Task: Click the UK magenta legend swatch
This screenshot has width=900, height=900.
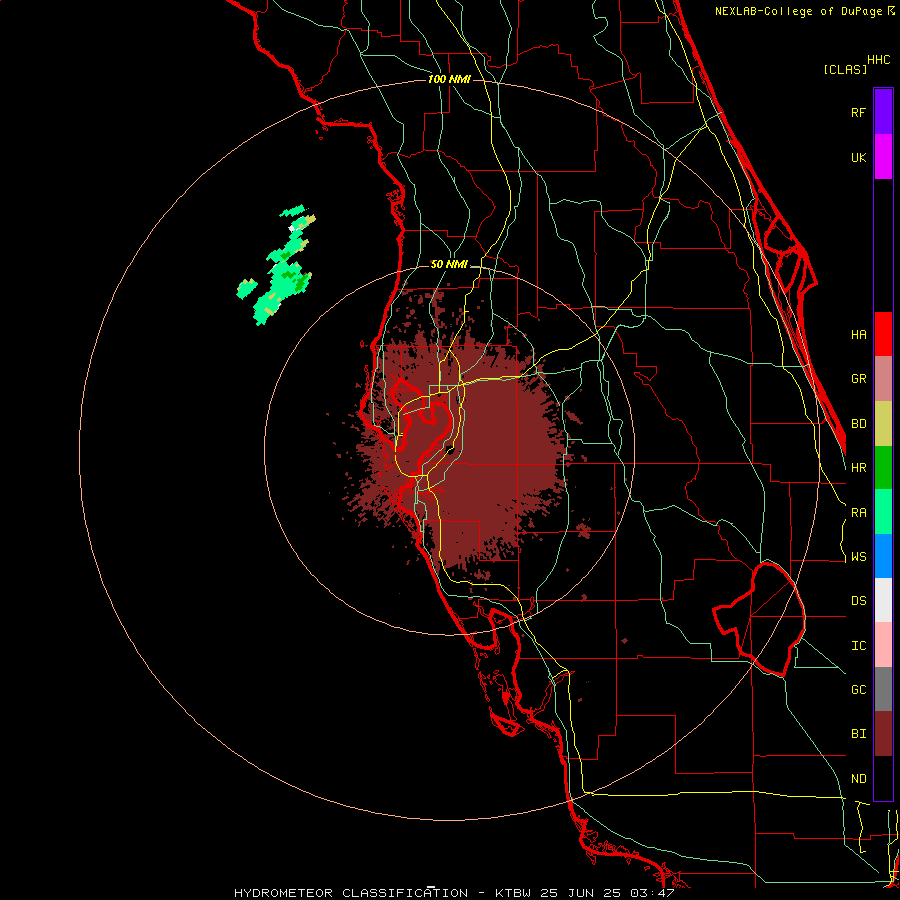Action: pos(883,157)
